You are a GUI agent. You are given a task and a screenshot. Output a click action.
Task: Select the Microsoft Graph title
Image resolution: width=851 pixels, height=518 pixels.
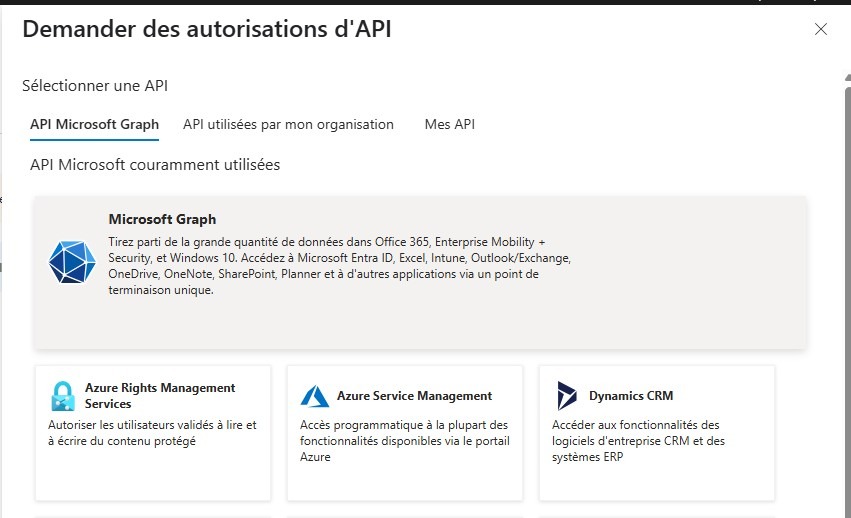coord(162,219)
